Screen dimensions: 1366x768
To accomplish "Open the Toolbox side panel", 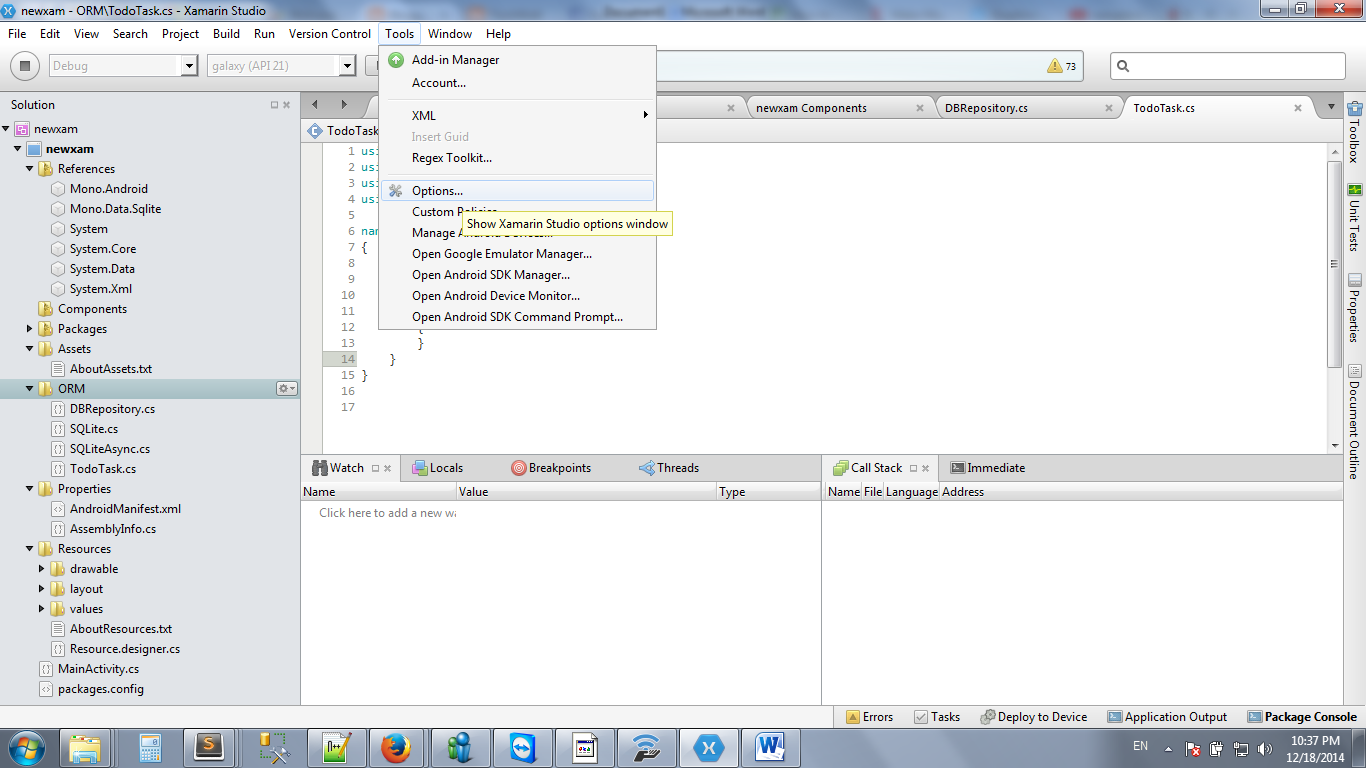I will click(1355, 131).
